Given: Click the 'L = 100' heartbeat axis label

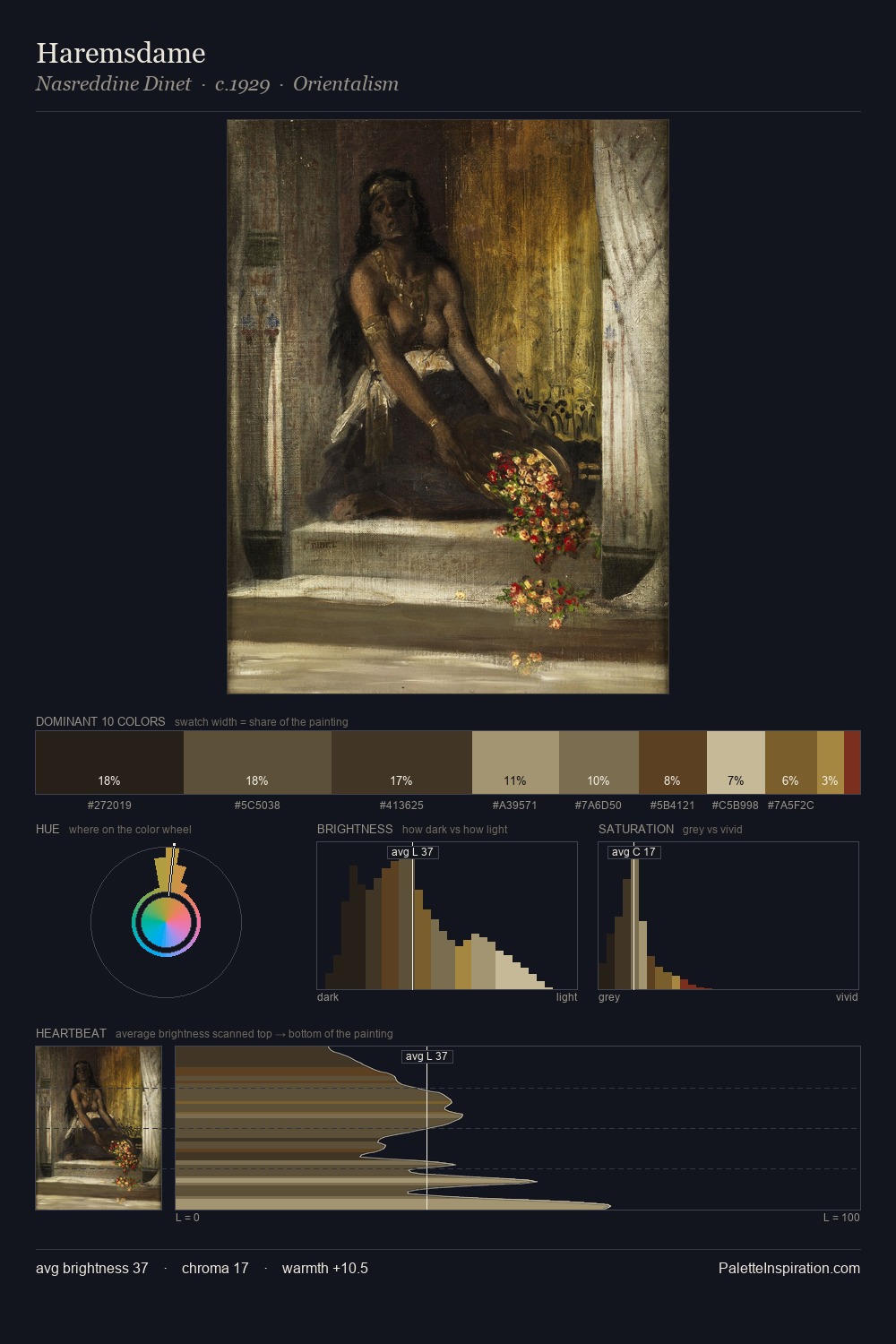Looking at the screenshot, I should [x=841, y=1218].
